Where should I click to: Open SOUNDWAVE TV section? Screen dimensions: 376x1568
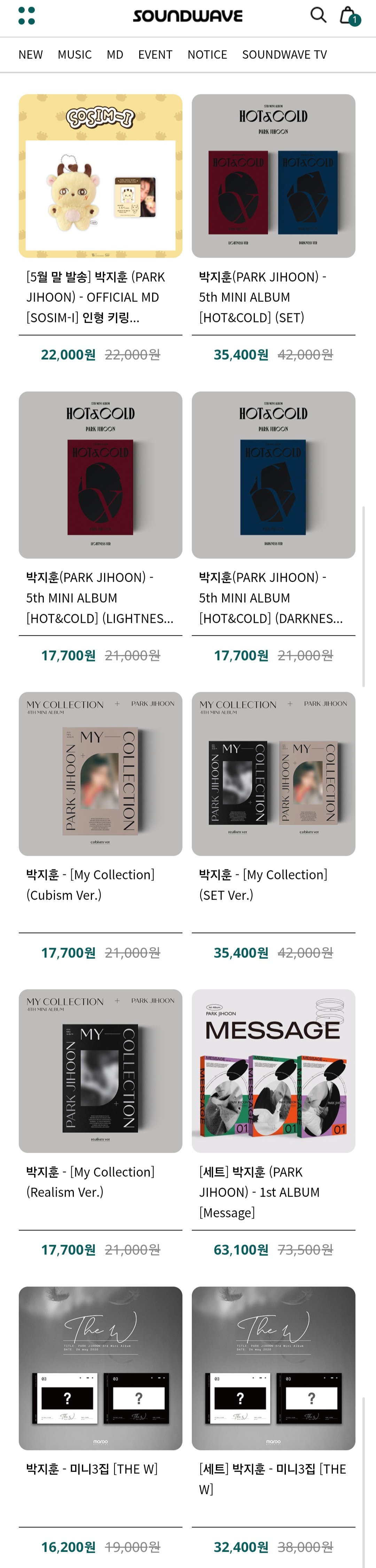click(x=284, y=55)
